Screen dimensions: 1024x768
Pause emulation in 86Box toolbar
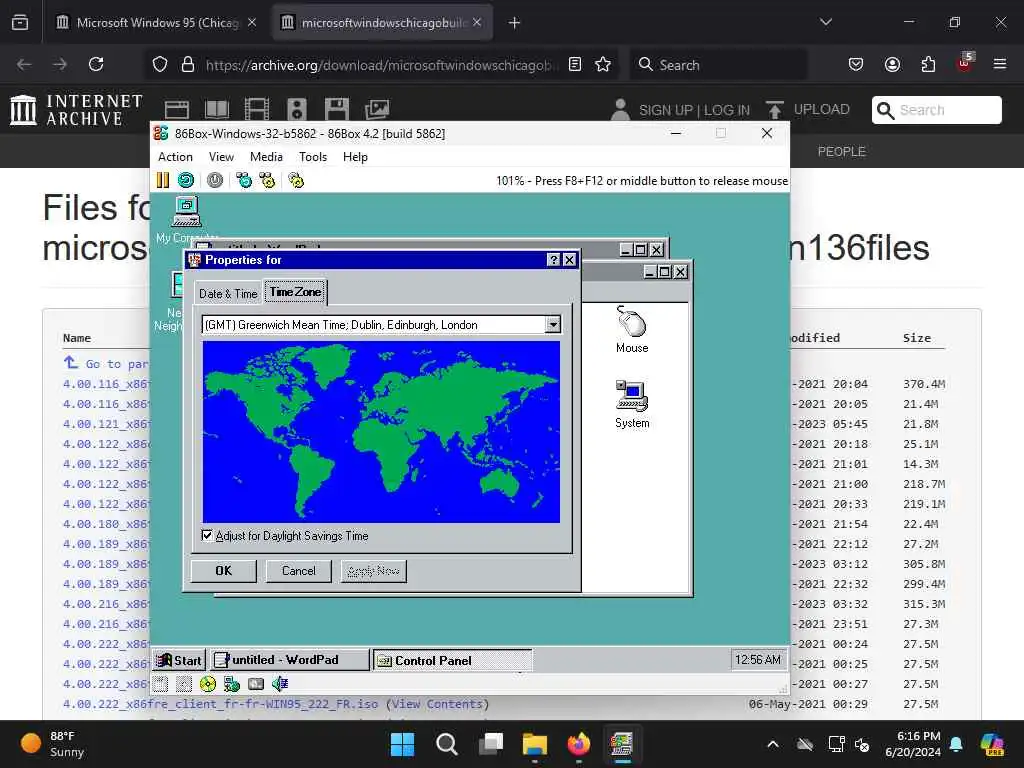163,180
